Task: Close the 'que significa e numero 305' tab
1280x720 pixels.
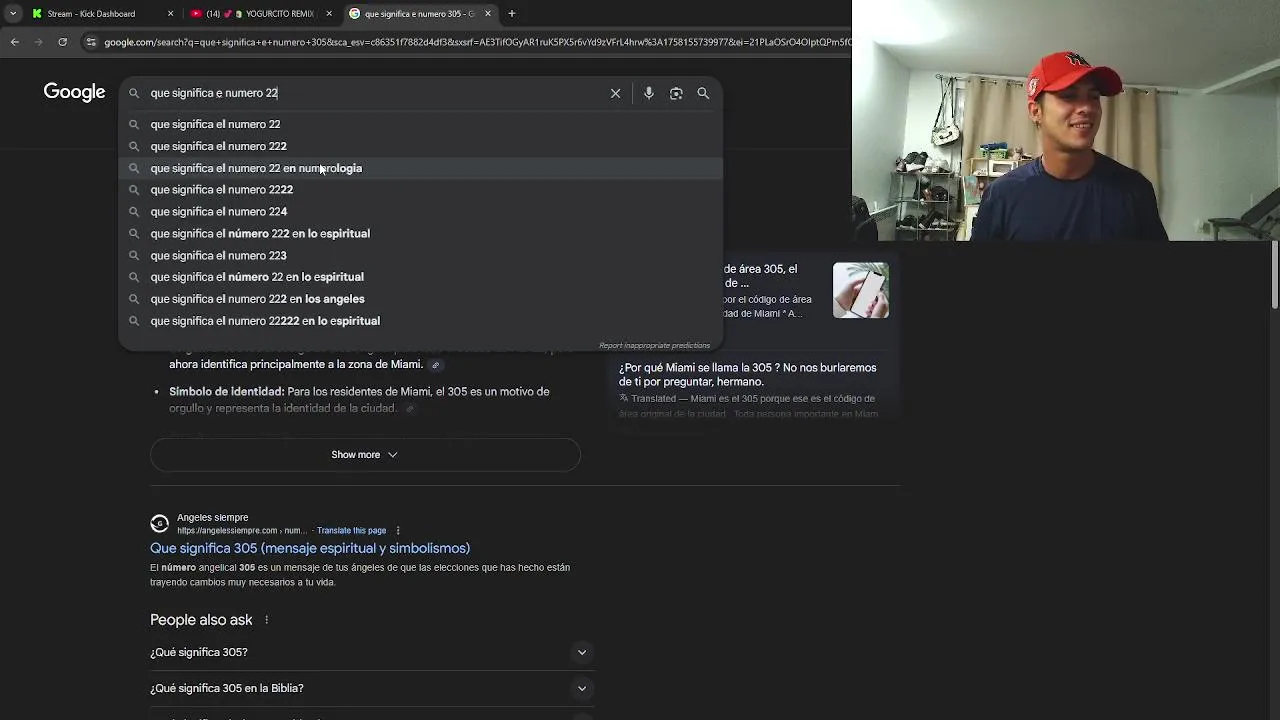Action: tap(488, 14)
